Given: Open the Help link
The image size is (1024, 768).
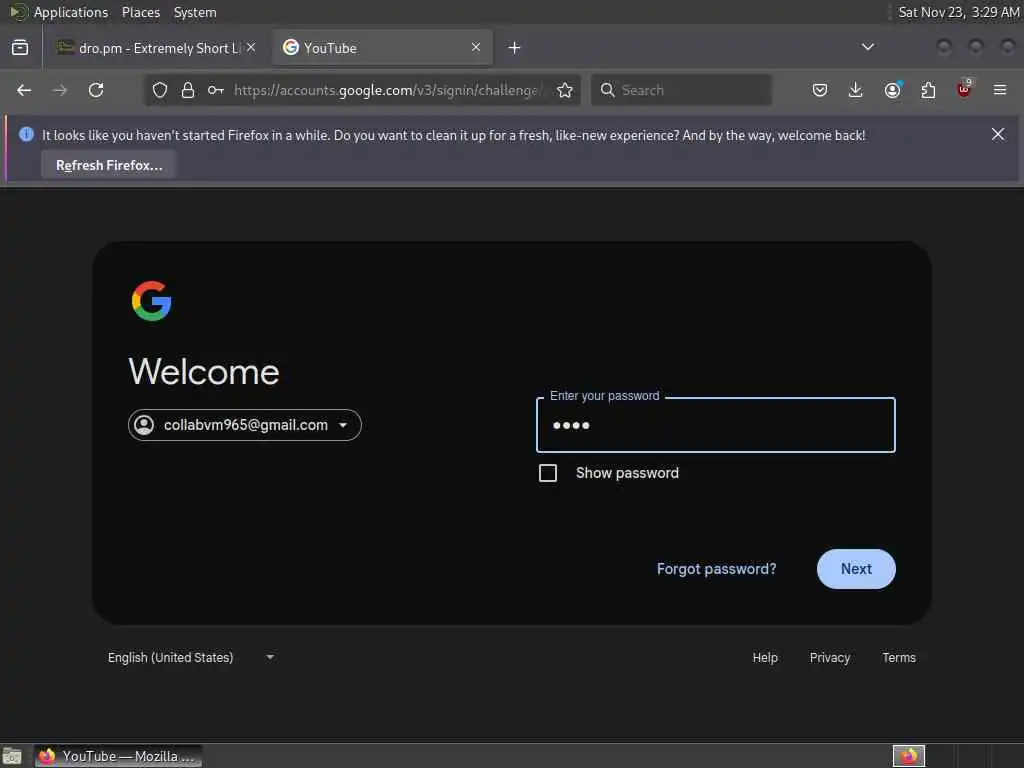Looking at the screenshot, I should [x=765, y=658].
